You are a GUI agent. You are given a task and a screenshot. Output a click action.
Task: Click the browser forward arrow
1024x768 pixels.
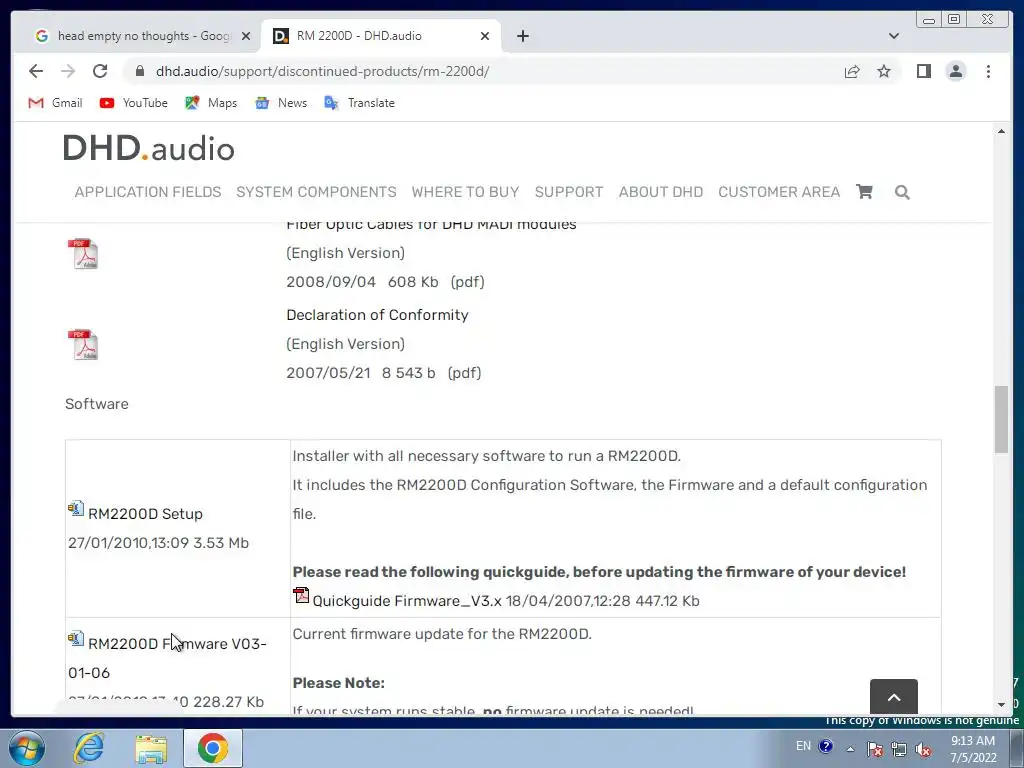click(x=68, y=71)
